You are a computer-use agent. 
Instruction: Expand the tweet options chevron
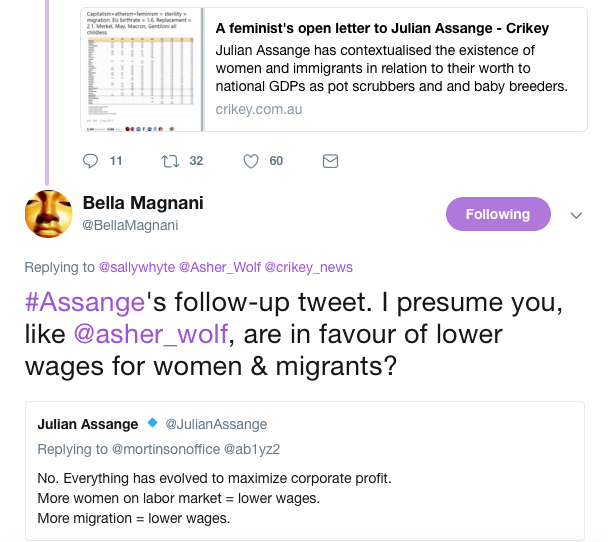[575, 214]
